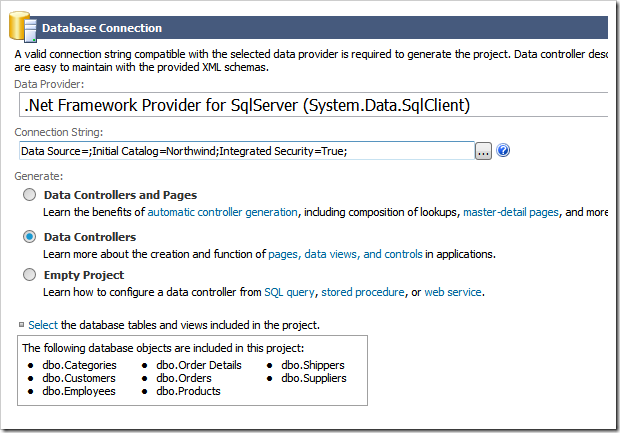620x433 pixels.
Task: Click dbo.Products list entry
Action: [188, 391]
